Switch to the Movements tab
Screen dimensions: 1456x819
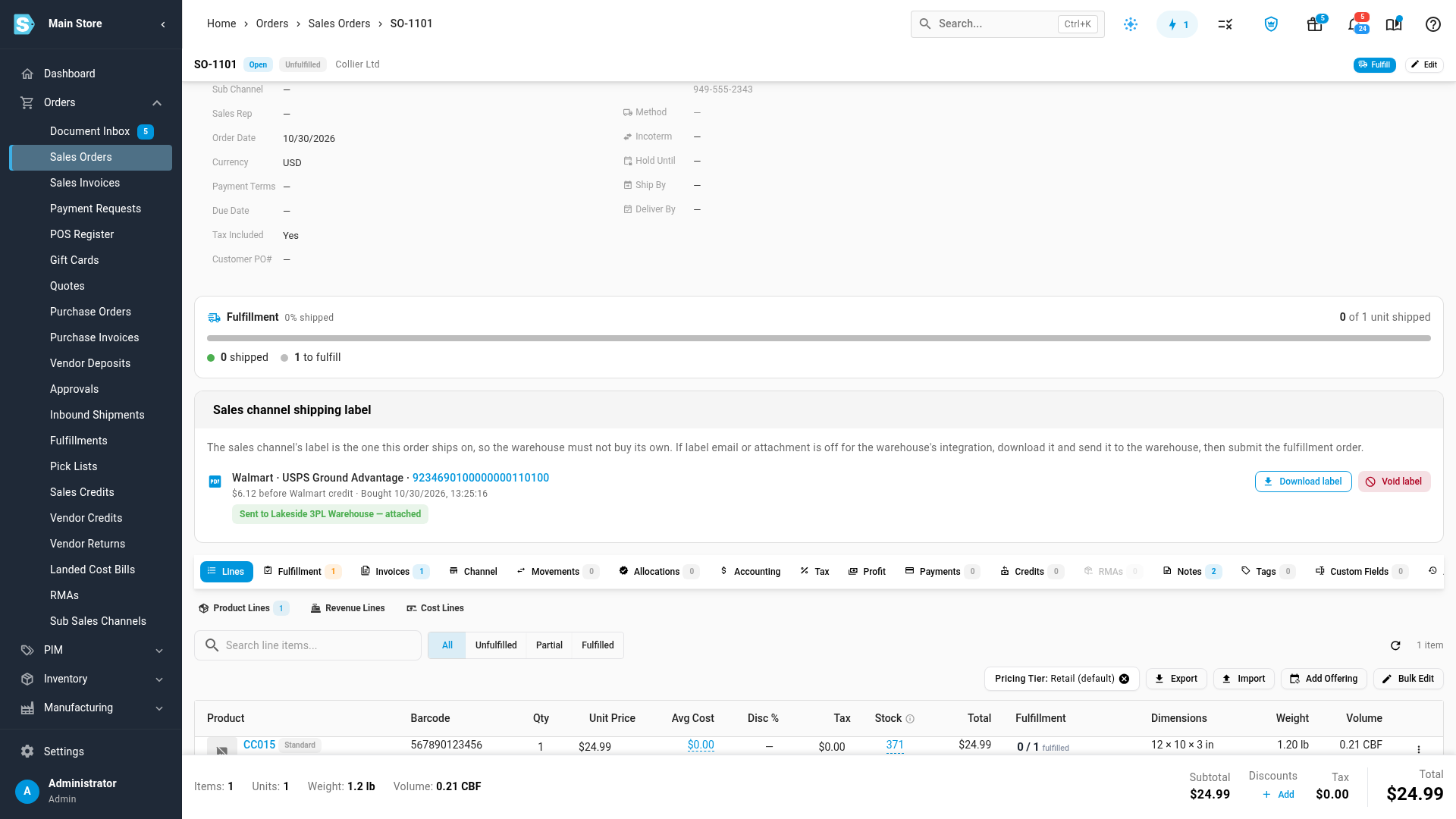pyautogui.click(x=557, y=571)
